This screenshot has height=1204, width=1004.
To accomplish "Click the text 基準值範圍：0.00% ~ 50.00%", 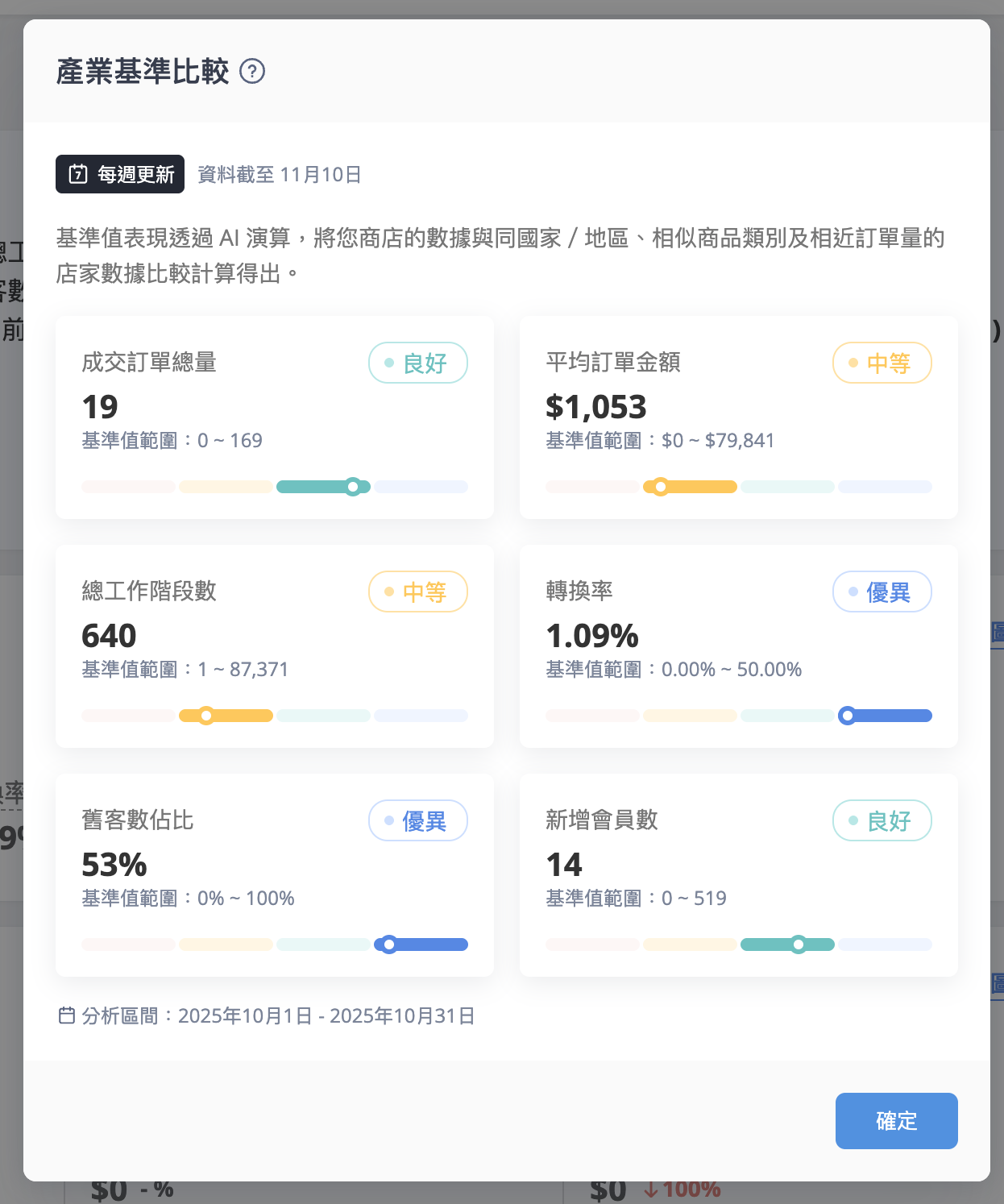I will [674, 670].
